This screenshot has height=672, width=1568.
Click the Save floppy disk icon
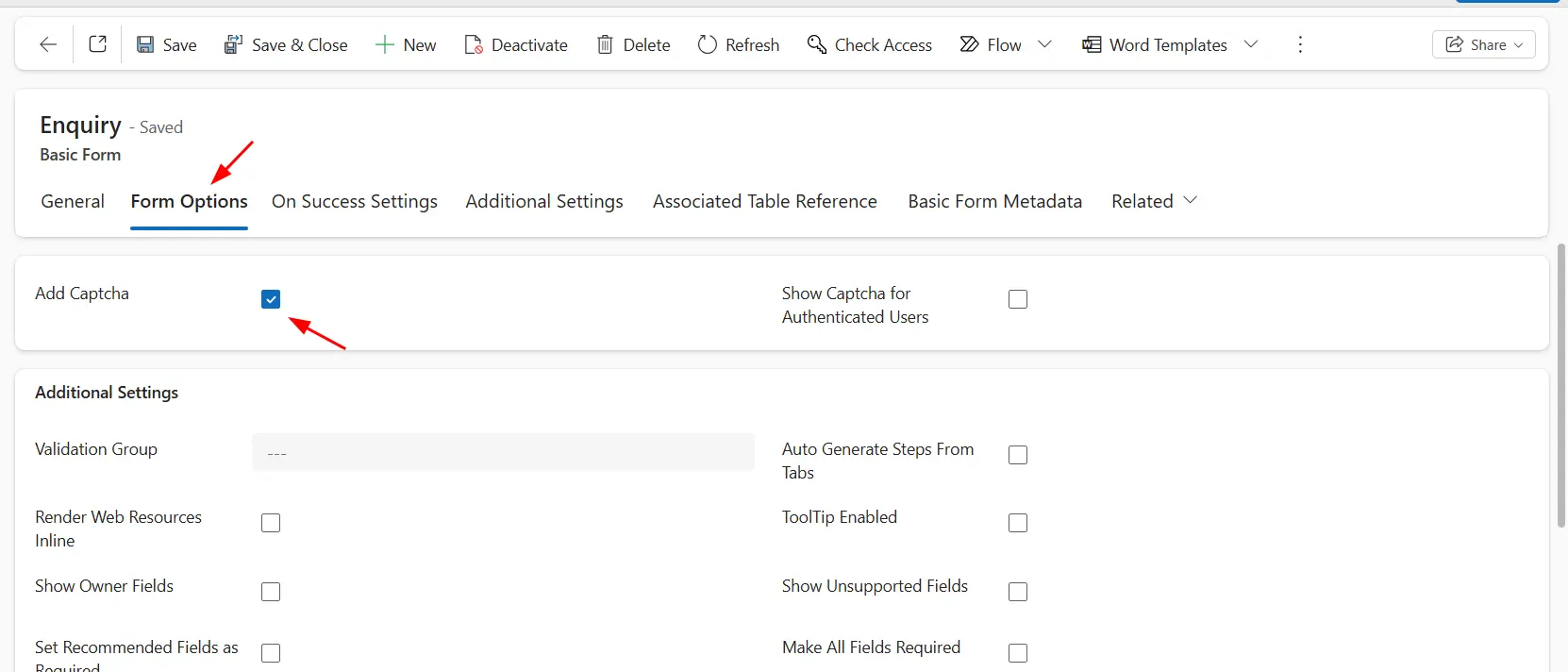click(x=145, y=44)
